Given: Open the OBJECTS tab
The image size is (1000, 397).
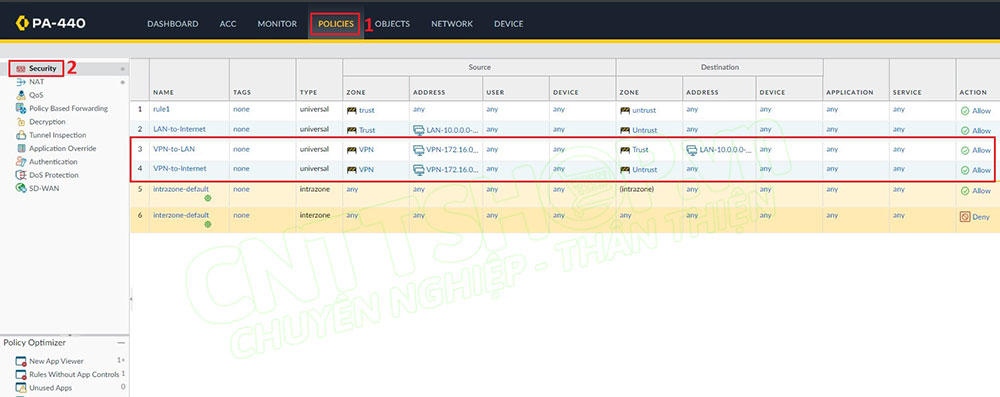Looking at the screenshot, I should (x=392, y=24).
